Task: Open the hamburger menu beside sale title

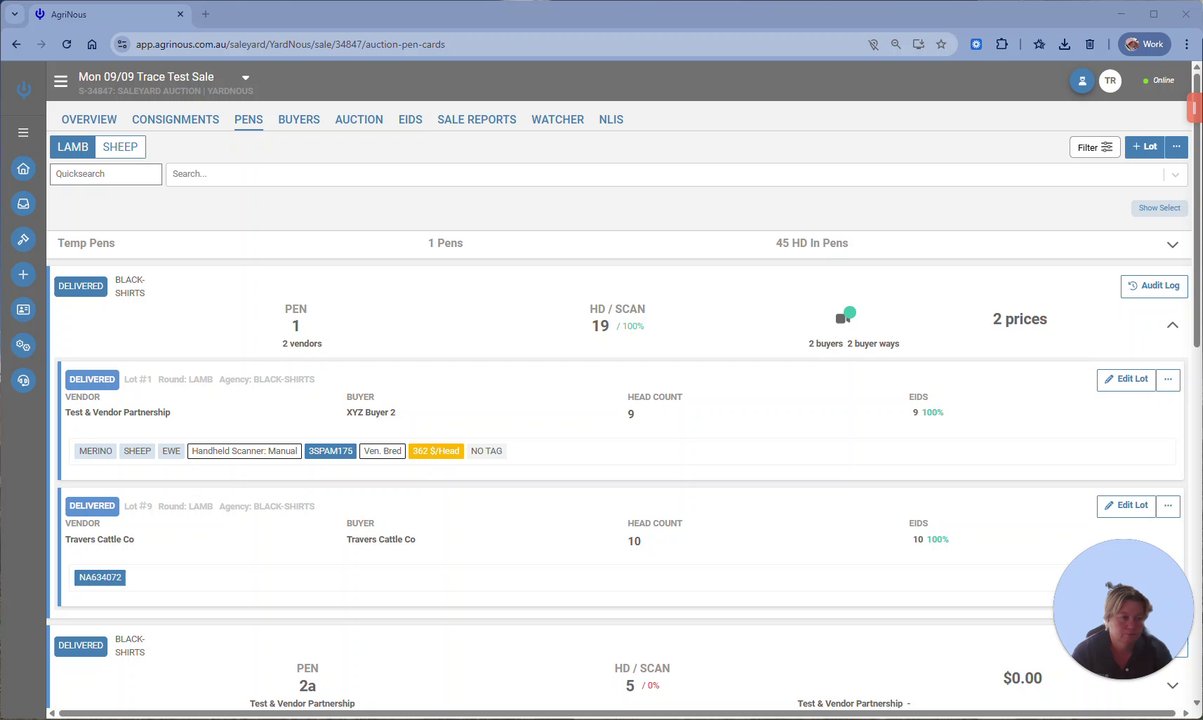Action: (x=61, y=82)
